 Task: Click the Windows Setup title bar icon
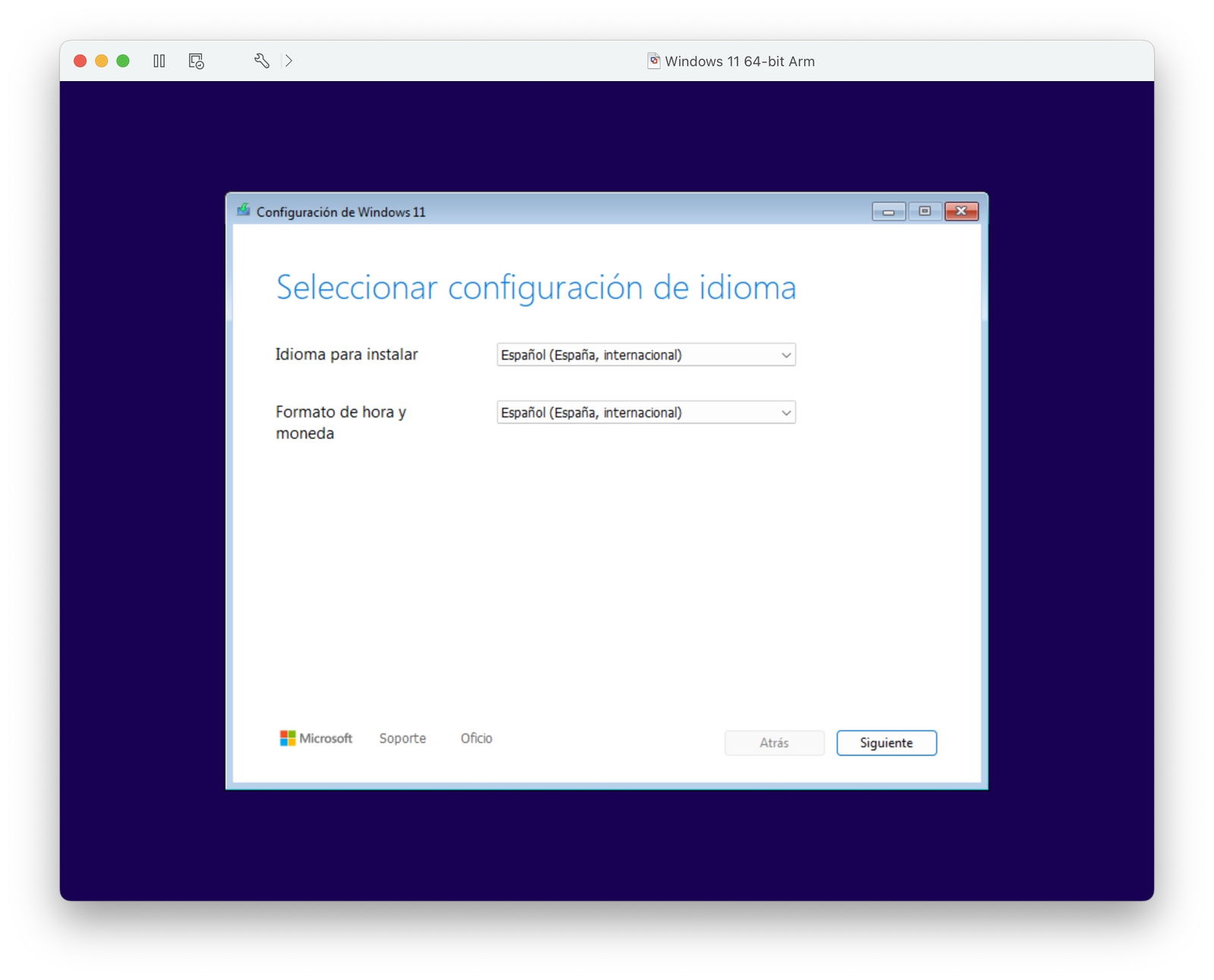point(244,210)
